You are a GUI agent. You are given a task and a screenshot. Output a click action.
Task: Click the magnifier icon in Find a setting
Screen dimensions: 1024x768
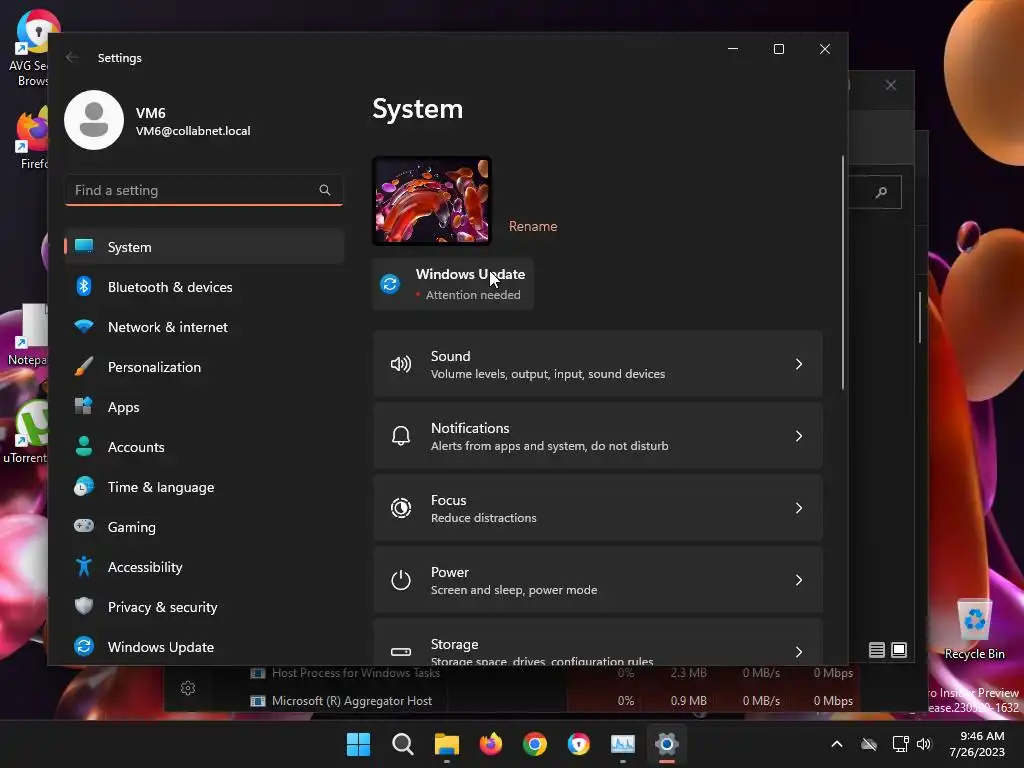325,190
